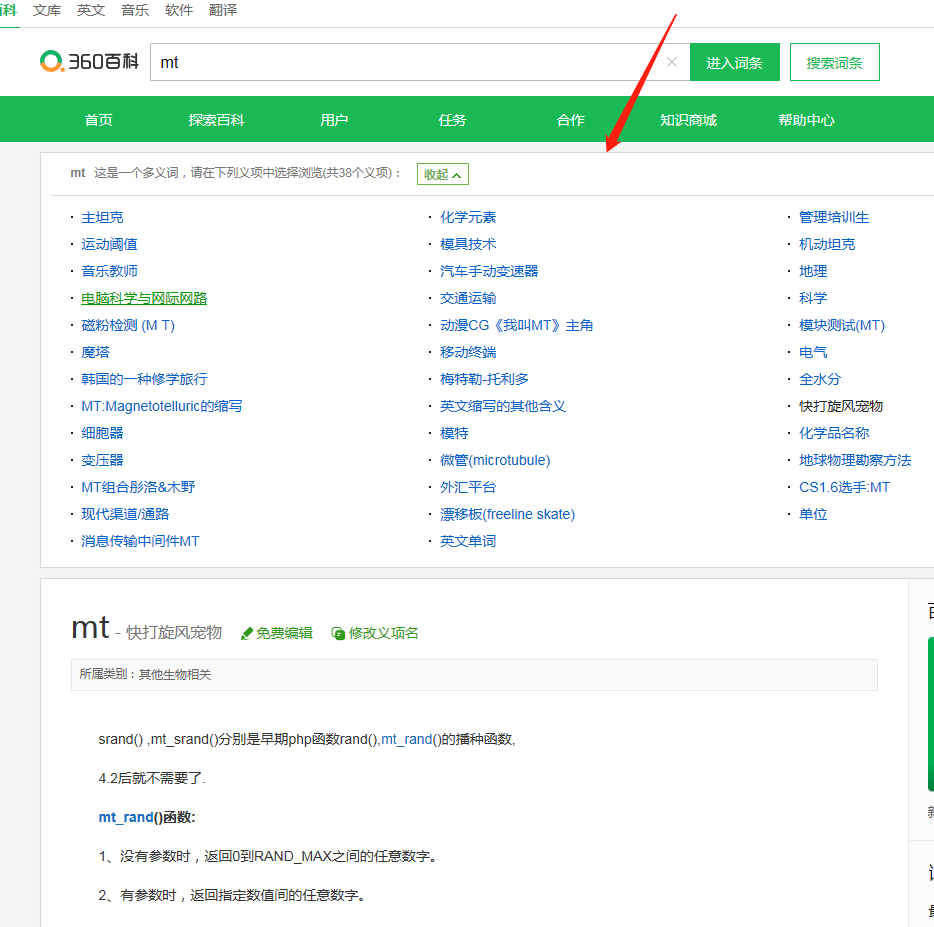Open the 首页 navigation tab

coord(98,120)
